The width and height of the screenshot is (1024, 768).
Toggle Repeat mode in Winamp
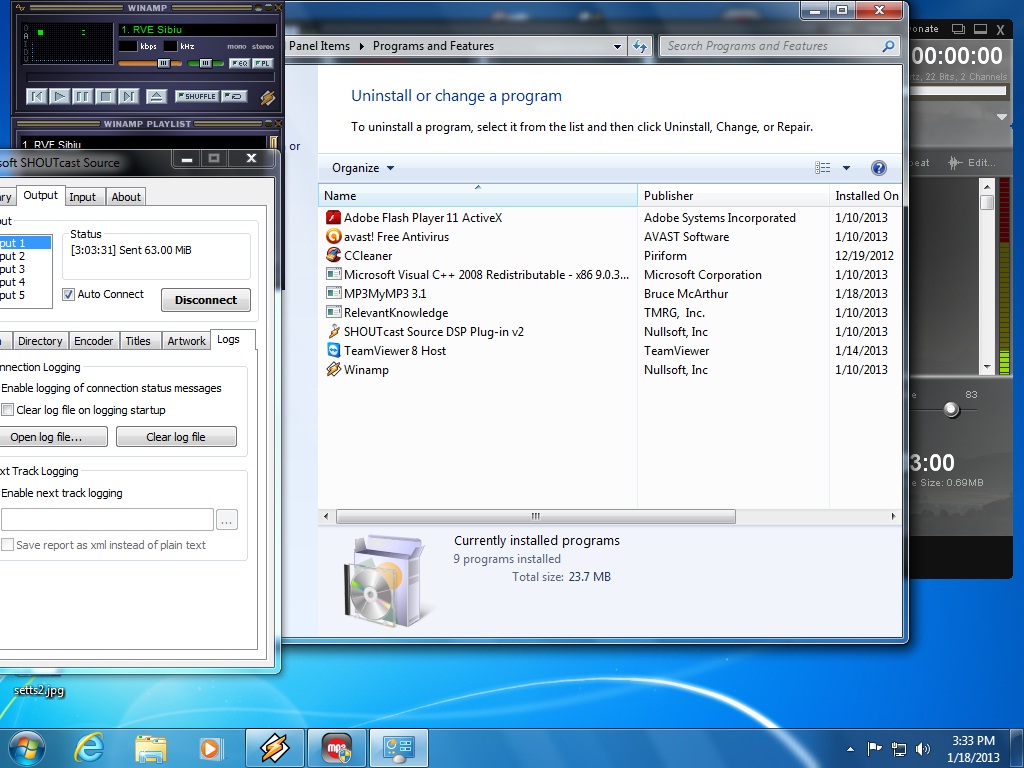pyautogui.click(x=234, y=96)
